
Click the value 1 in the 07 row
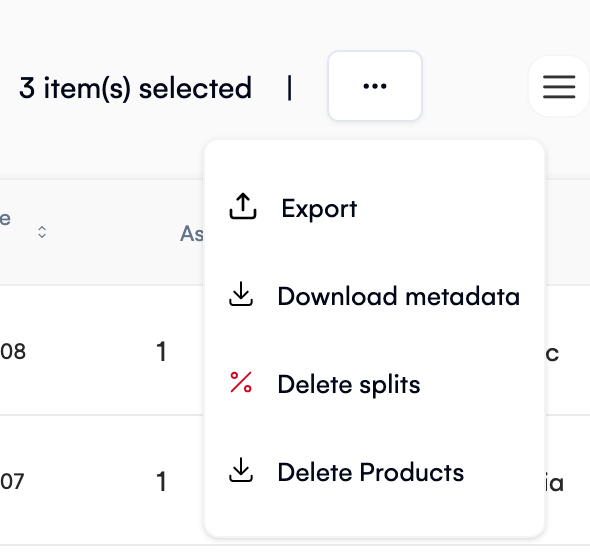coord(161,481)
